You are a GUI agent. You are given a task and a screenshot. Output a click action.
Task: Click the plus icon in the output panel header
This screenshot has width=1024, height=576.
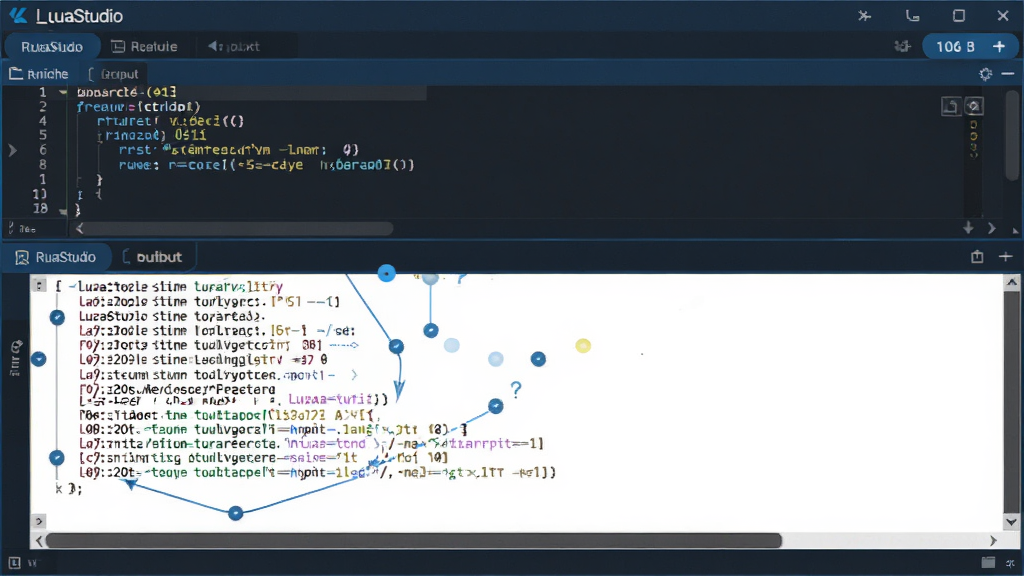click(x=1006, y=257)
